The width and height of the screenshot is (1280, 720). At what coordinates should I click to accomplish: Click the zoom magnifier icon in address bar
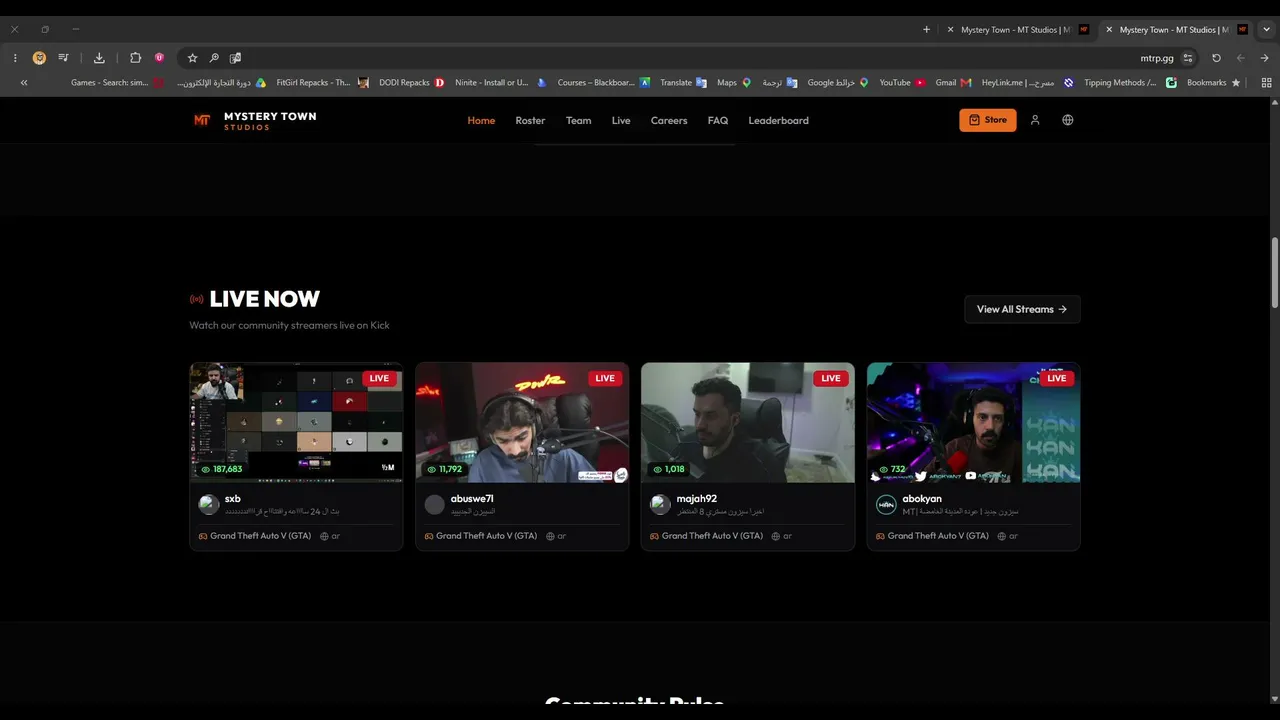click(214, 58)
